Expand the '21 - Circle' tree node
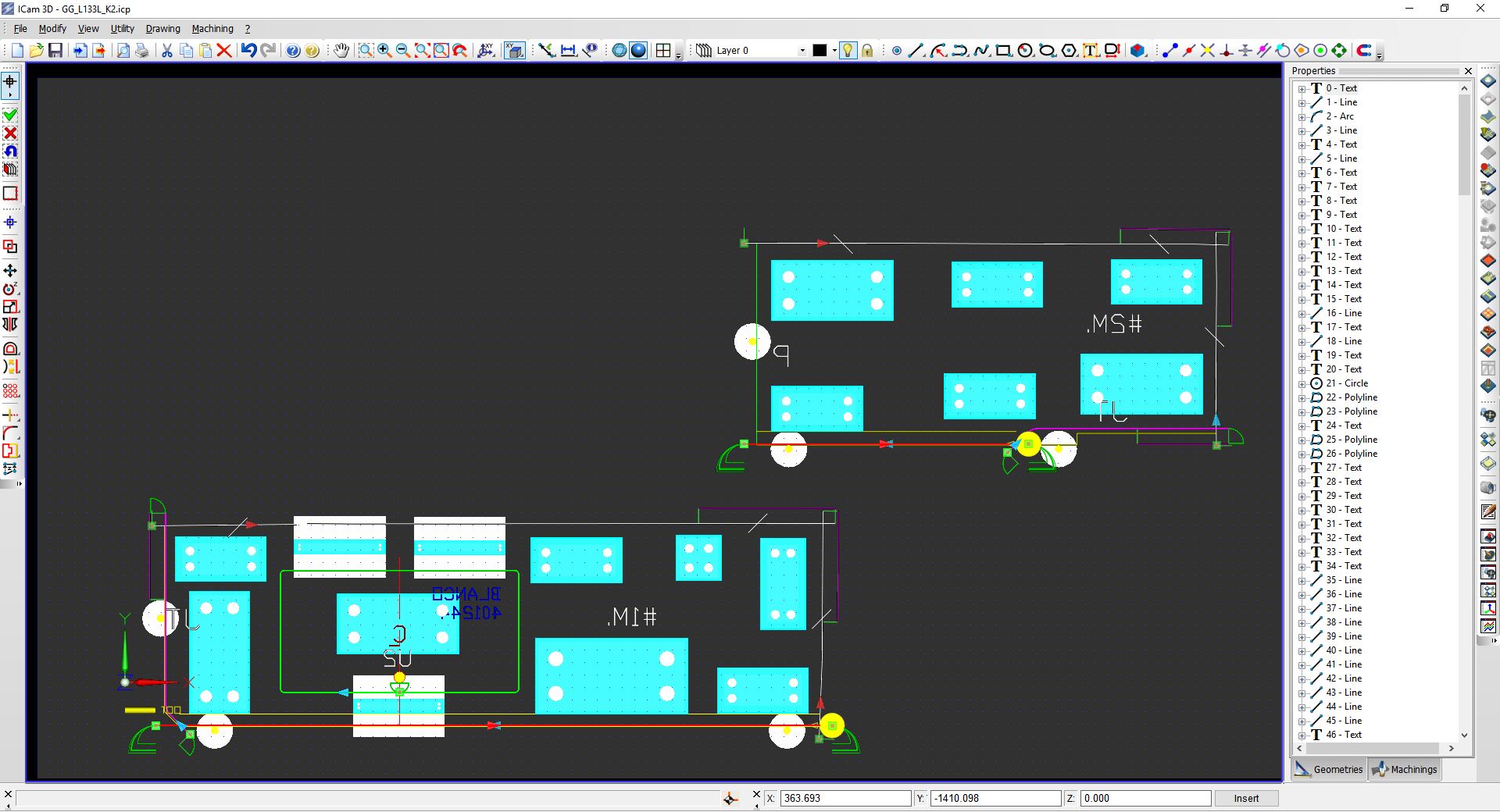The height and width of the screenshot is (812, 1500). click(x=1302, y=384)
